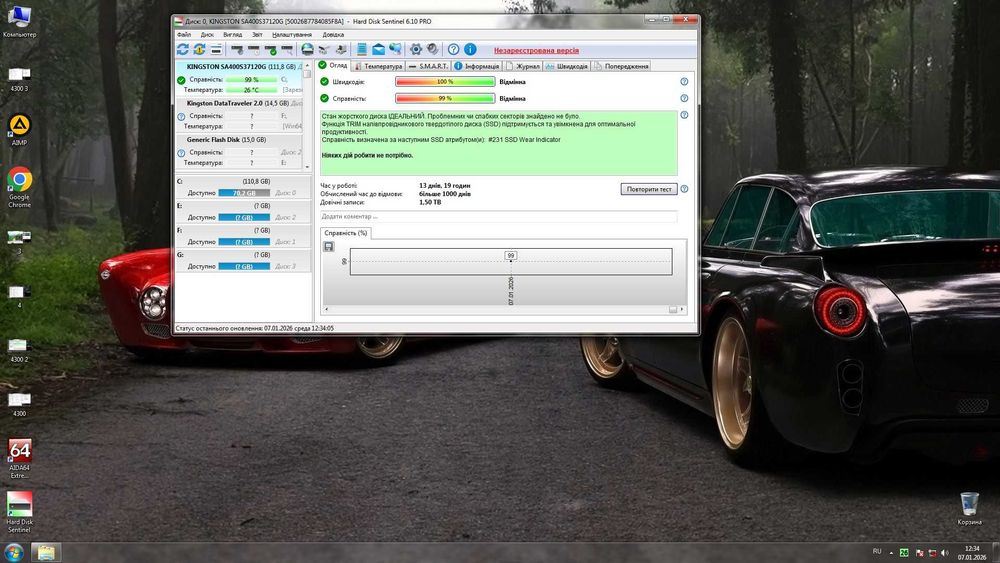Screen dimensions: 1000x563
Task: Click the disk icon with clock badge
Action: pyautogui.click(x=254, y=49)
